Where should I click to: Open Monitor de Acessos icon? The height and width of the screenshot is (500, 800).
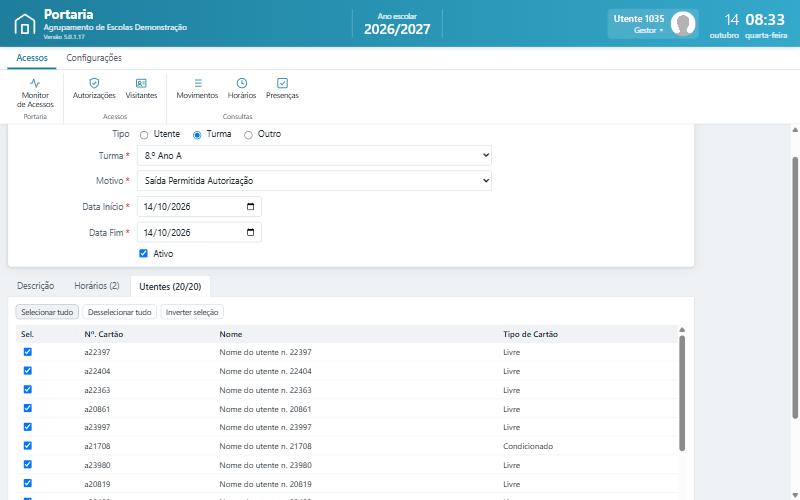(35, 83)
